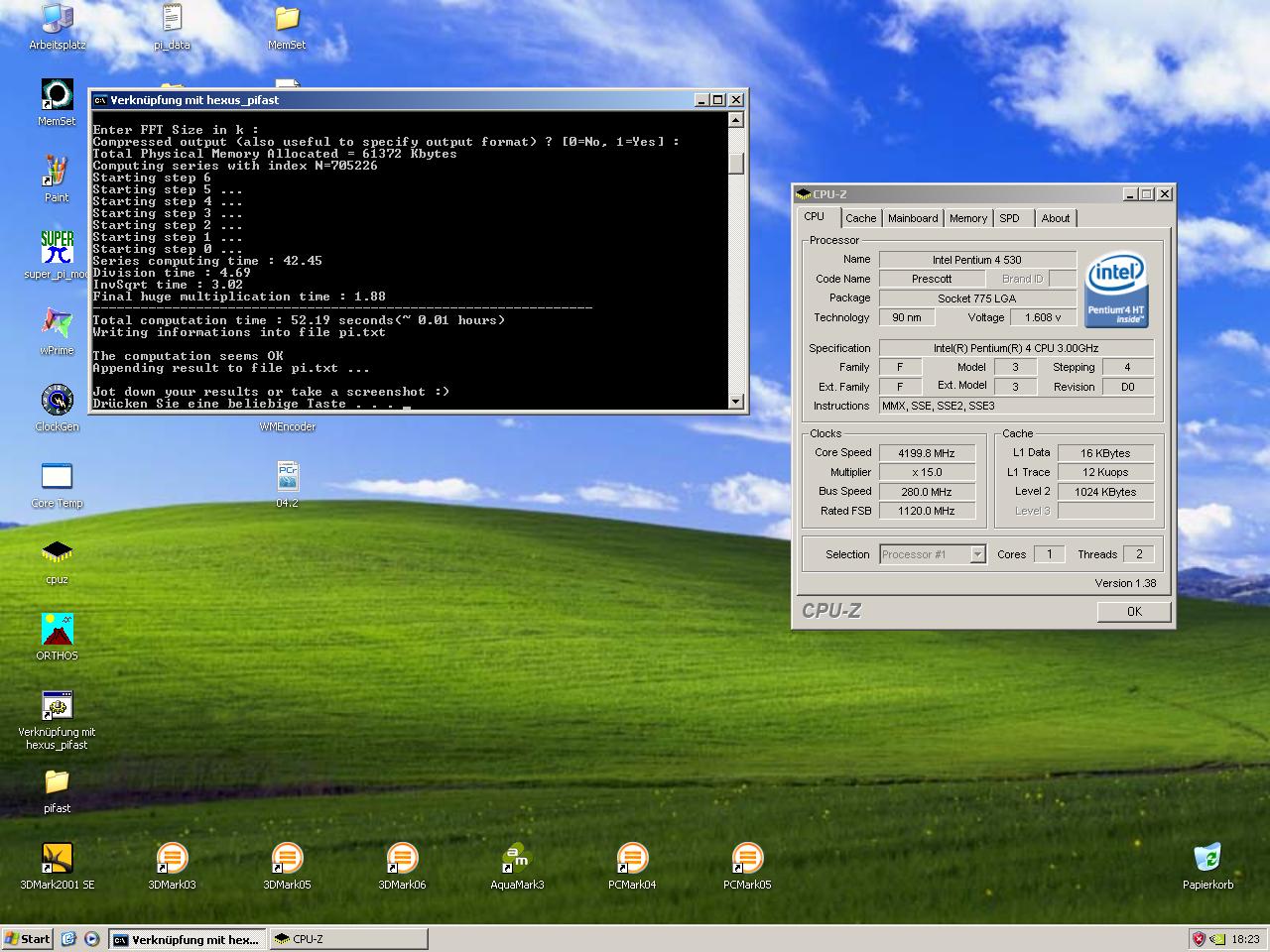Viewport: 1270px width, 952px height.
Task: Launch the ClockGen desktop icon
Action: [x=57, y=400]
